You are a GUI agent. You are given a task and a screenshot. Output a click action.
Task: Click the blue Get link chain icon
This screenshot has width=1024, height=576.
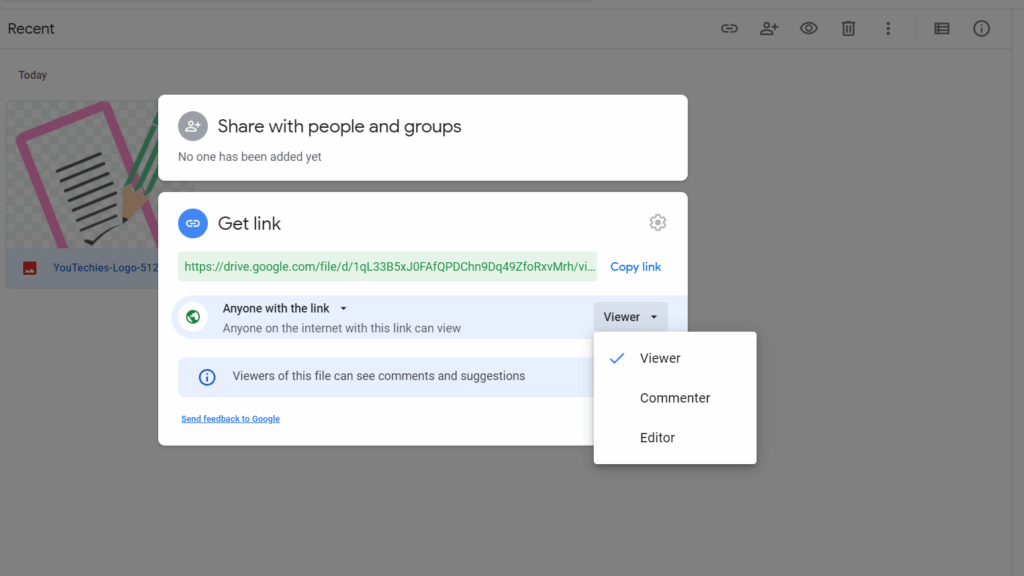(x=193, y=223)
